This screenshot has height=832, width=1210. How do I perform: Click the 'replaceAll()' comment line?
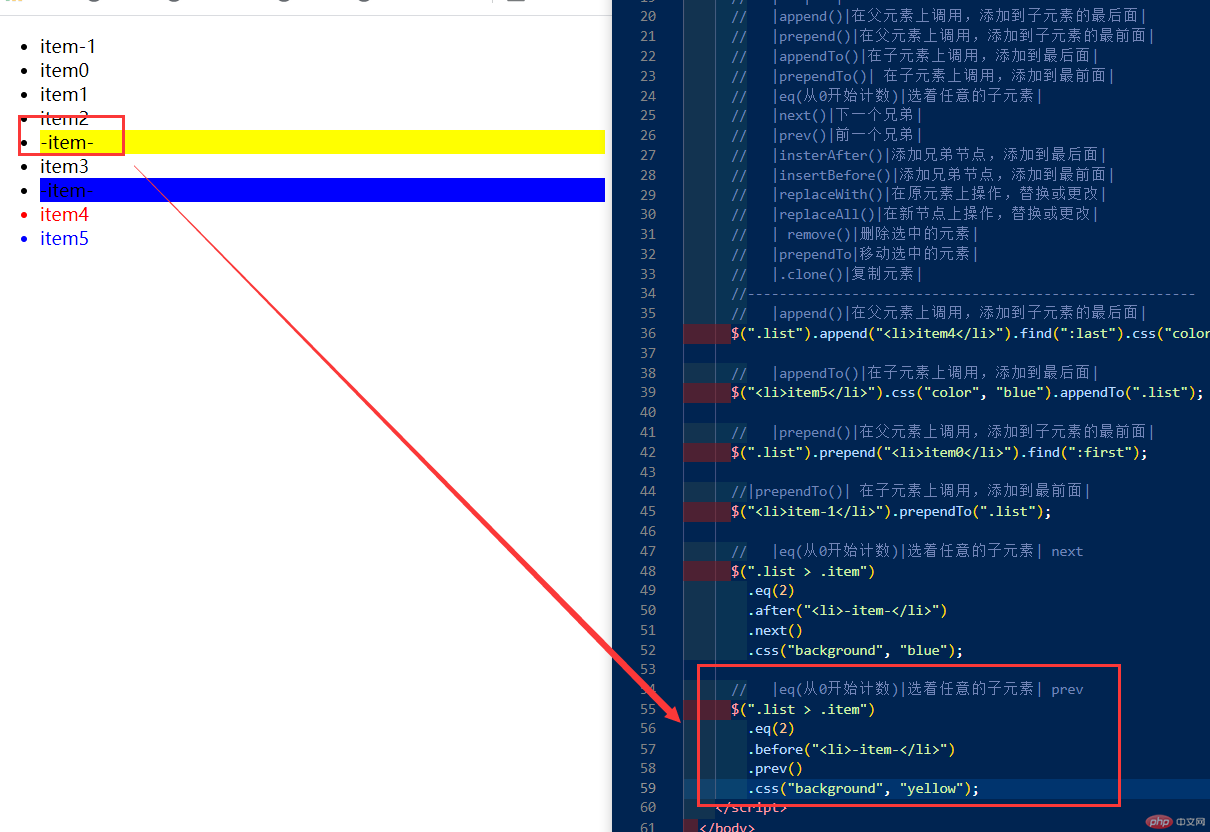point(915,214)
